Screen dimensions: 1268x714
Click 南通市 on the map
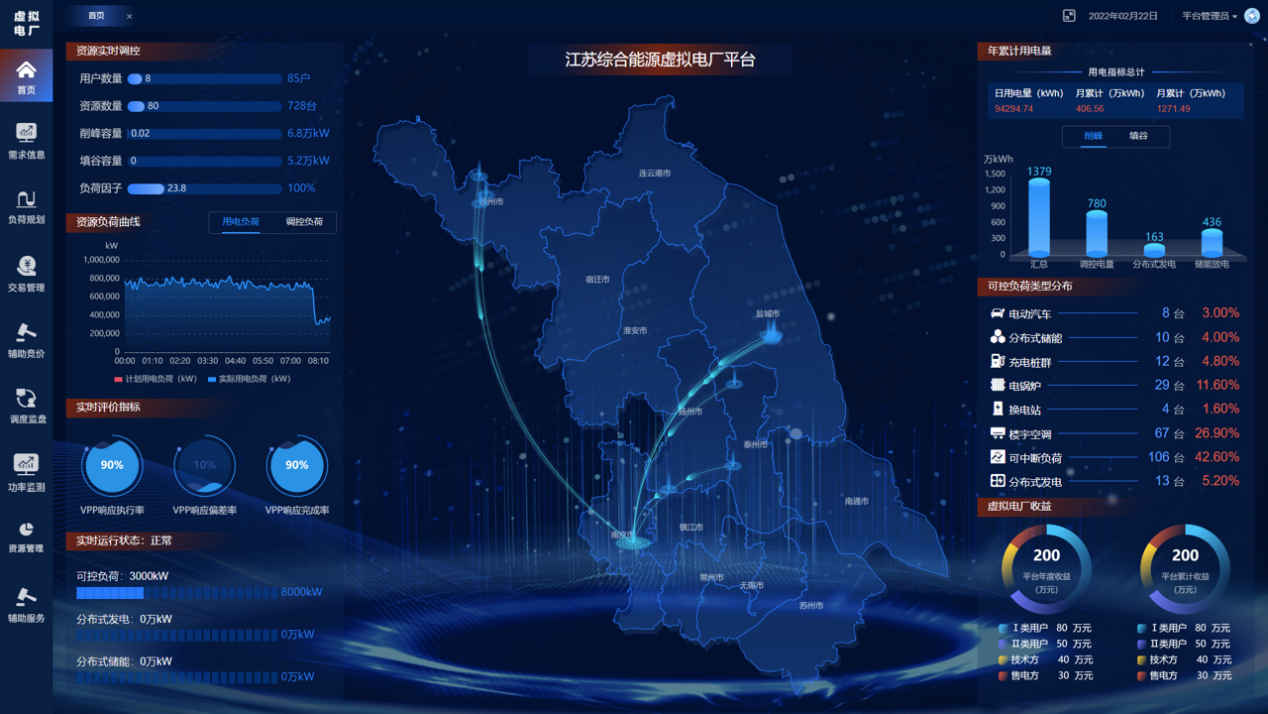click(x=857, y=501)
